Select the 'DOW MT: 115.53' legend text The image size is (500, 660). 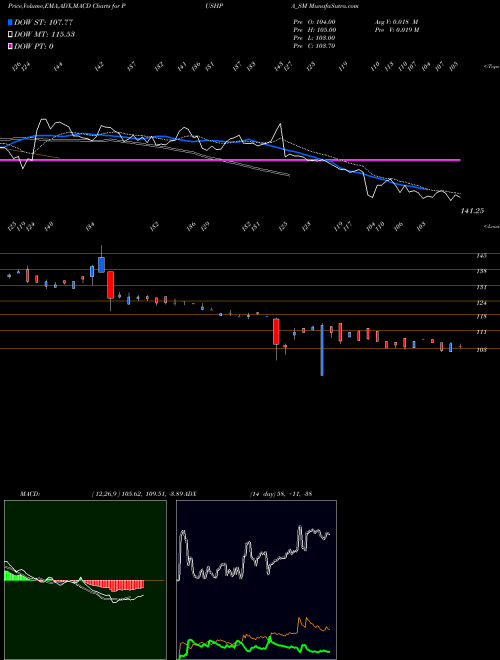tap(44, 35)
